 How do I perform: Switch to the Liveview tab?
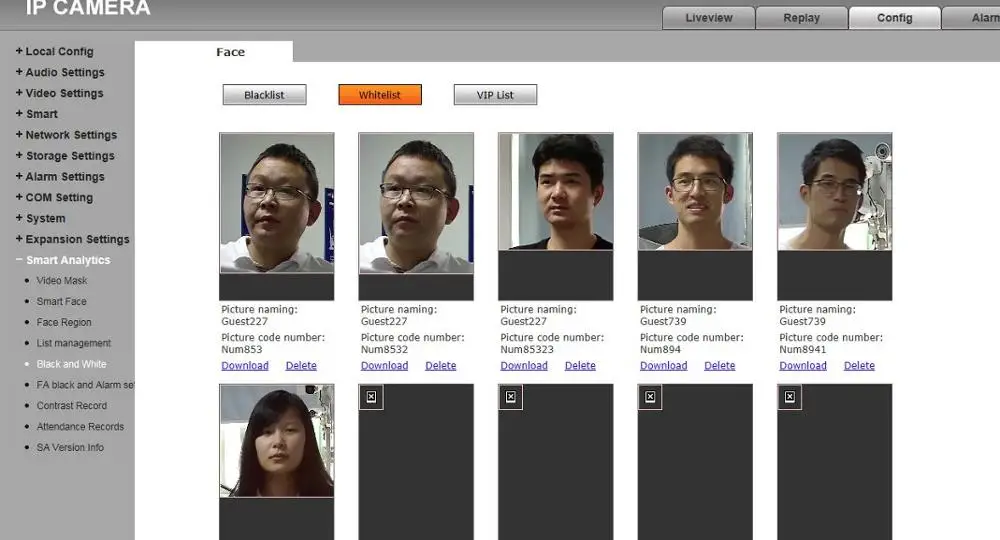(709, 18)
